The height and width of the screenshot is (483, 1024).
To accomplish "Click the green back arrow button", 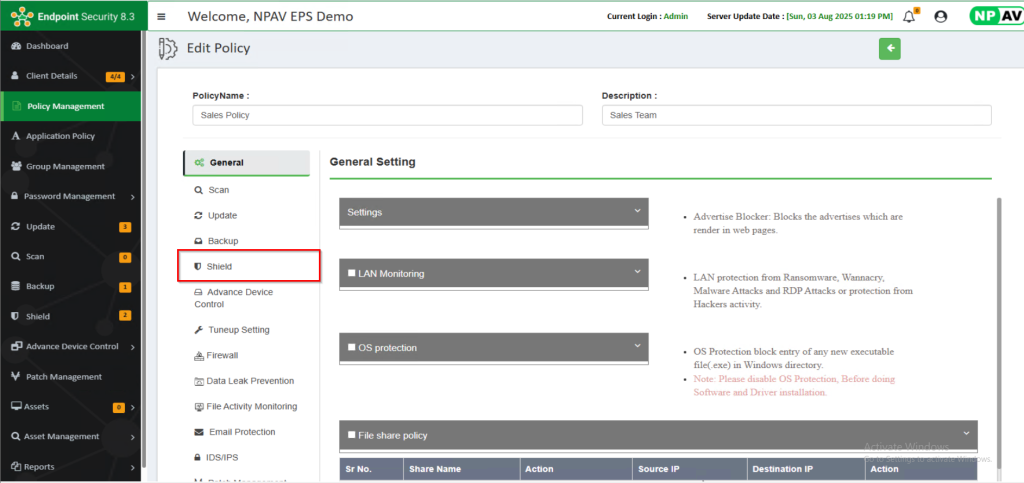I will point(889,49).
